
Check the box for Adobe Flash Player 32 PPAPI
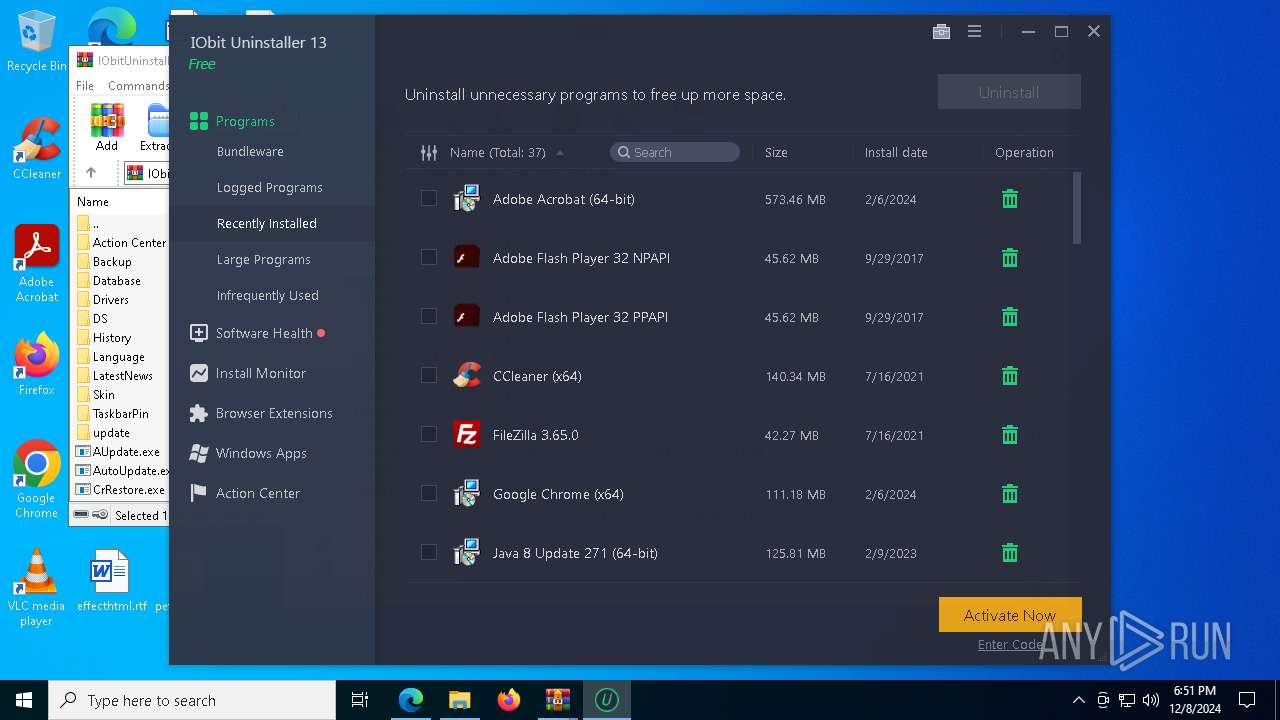(429, 317)
